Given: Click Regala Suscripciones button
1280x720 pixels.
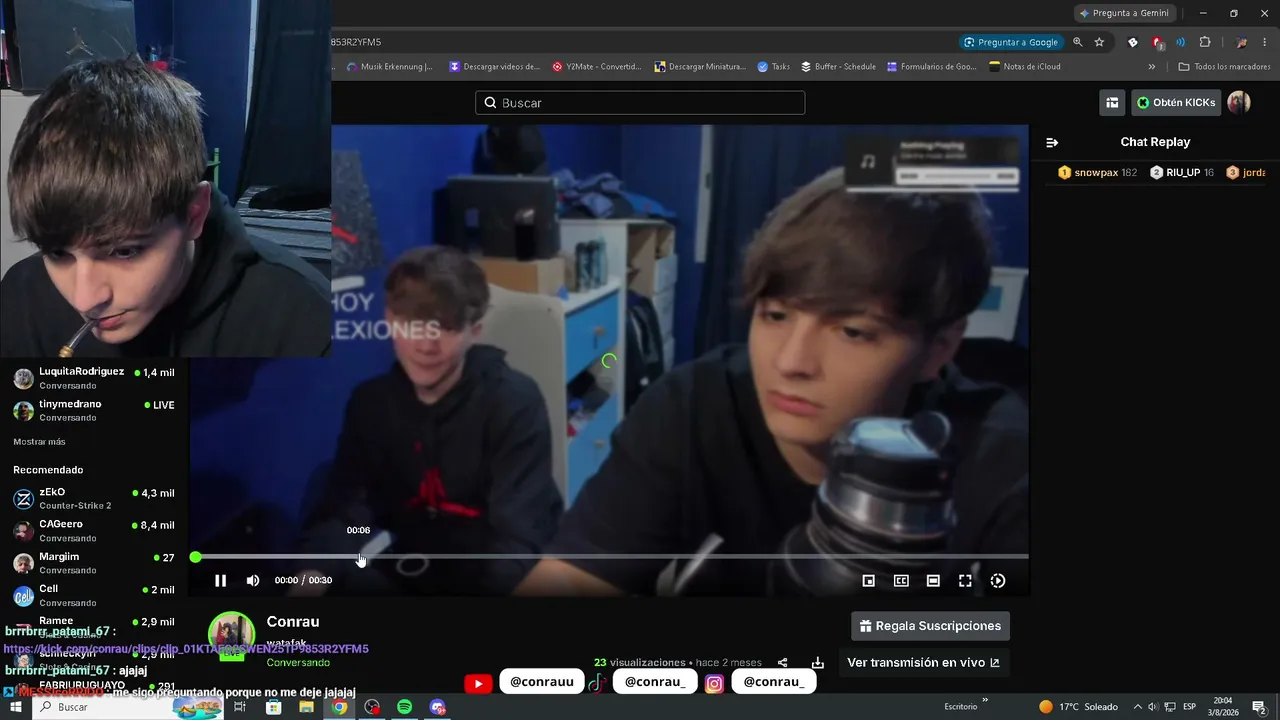Looking at the screenshot, I should click(930, 626).
